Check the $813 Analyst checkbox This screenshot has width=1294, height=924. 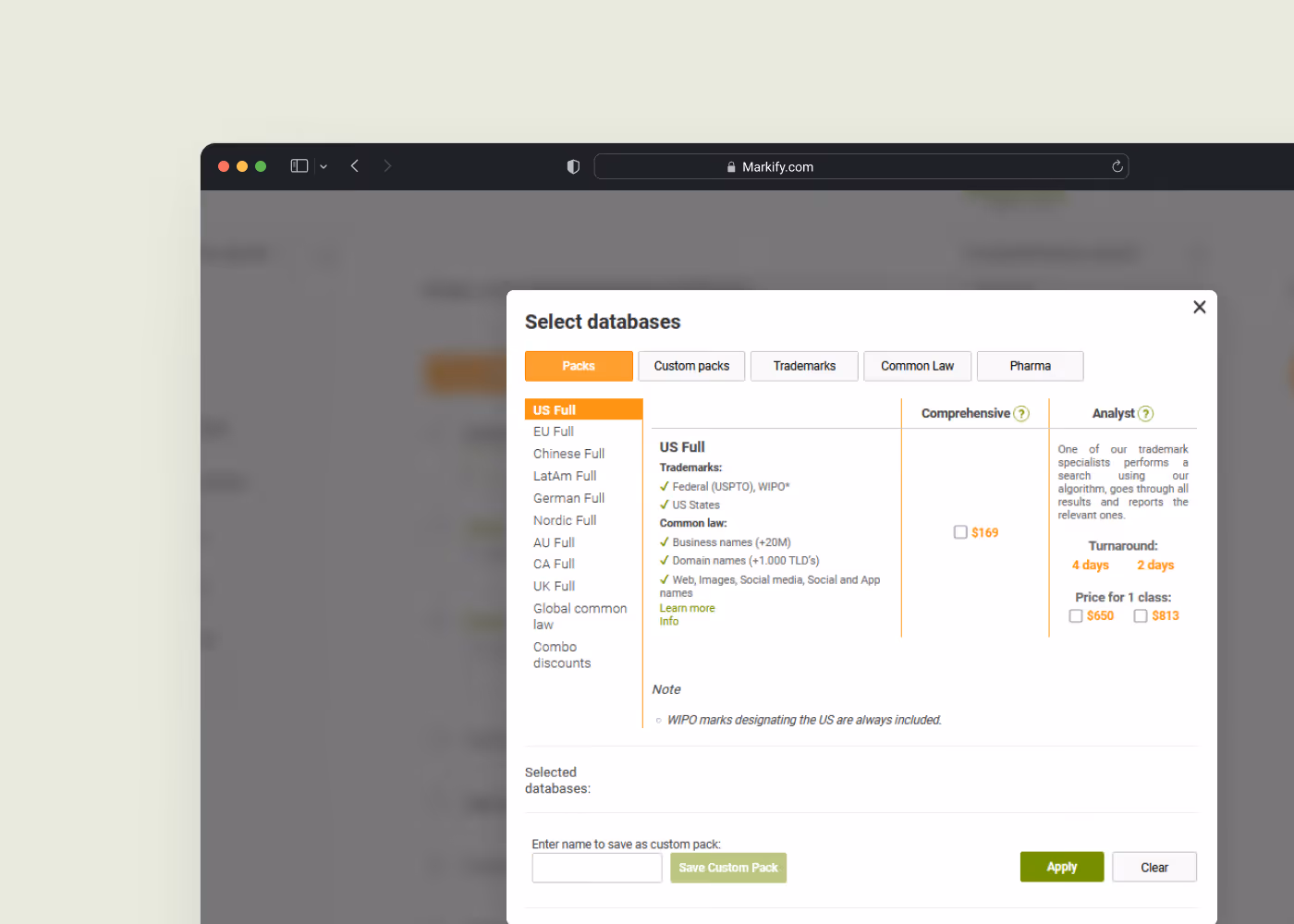1141,615
